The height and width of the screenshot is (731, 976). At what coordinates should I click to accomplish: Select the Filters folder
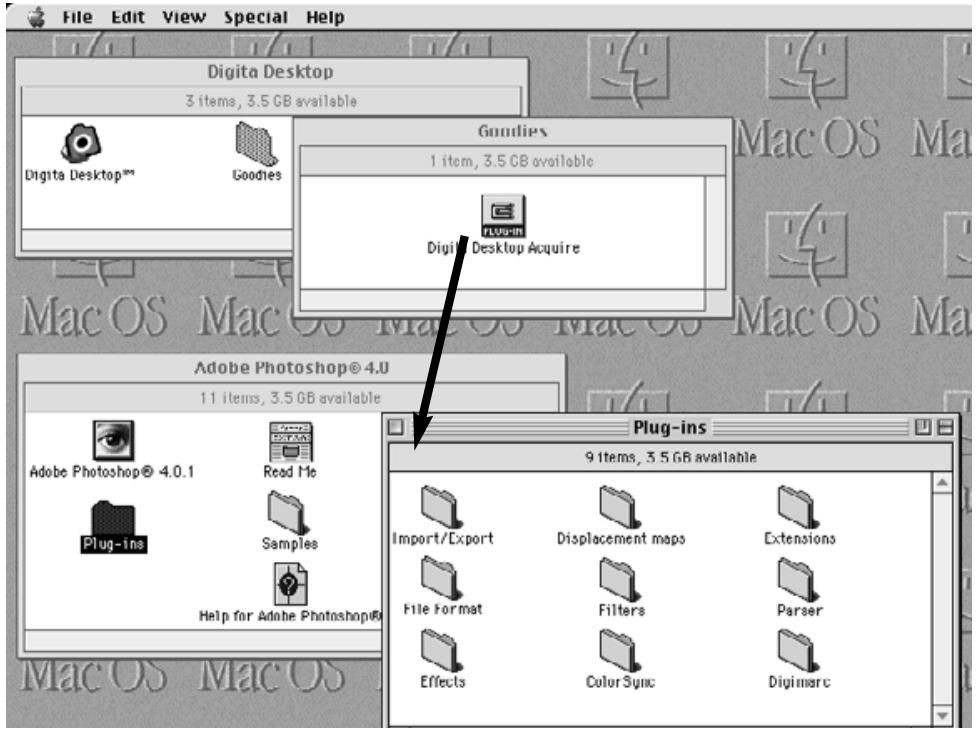(621, 580)
